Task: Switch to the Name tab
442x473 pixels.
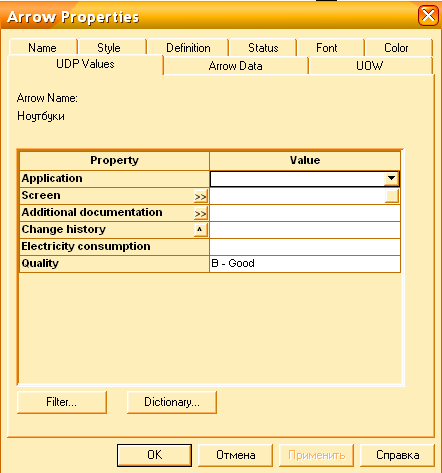Action: tap(43, 47)
